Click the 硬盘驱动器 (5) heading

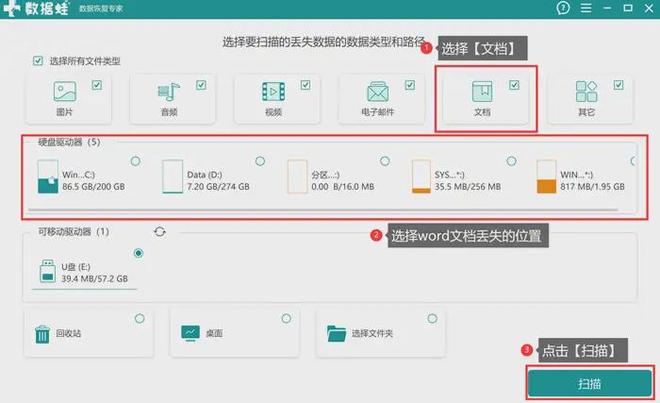(x=69, y=142)
